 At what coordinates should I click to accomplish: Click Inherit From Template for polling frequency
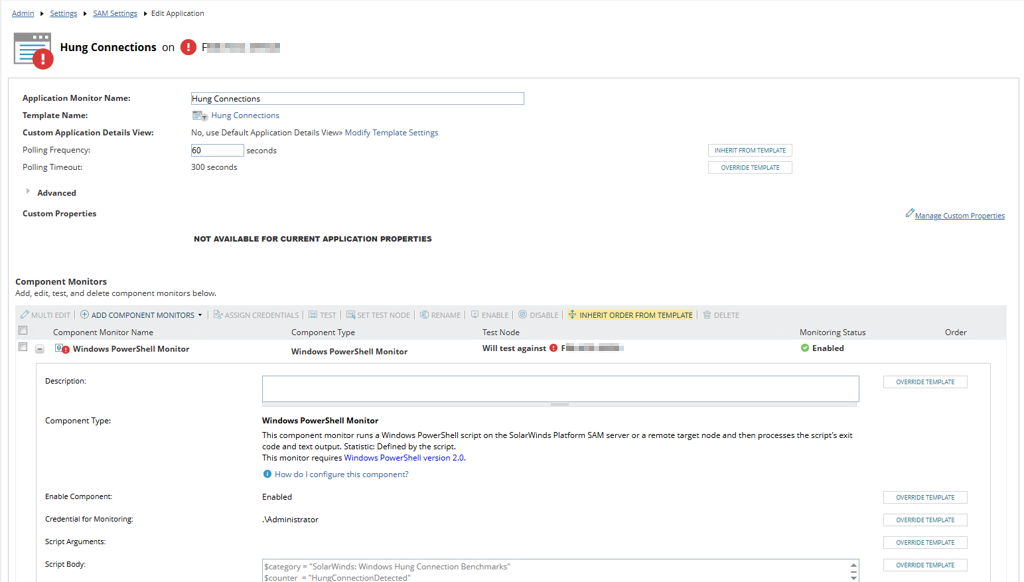click(x=750, y=150)
